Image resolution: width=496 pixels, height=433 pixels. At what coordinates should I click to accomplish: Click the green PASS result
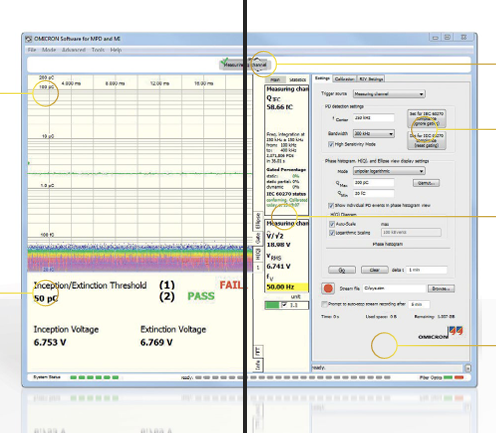tap(201, 296)
